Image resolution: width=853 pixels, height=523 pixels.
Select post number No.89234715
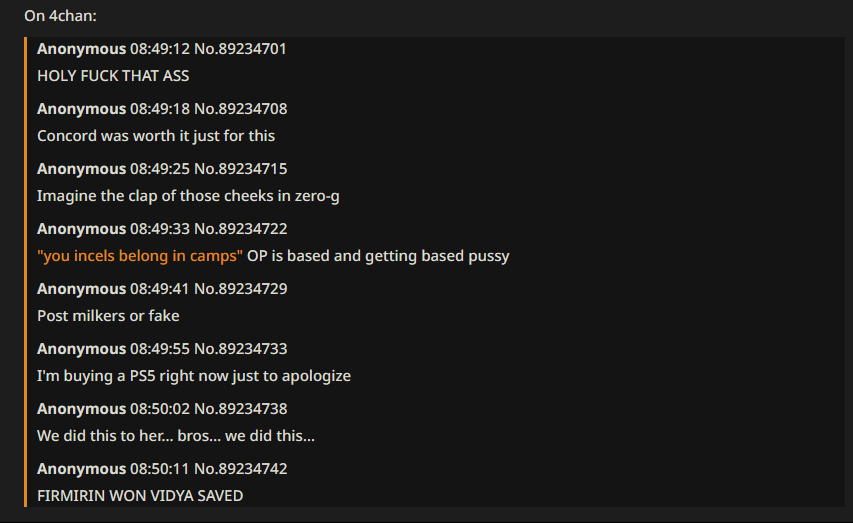(240, 169)
